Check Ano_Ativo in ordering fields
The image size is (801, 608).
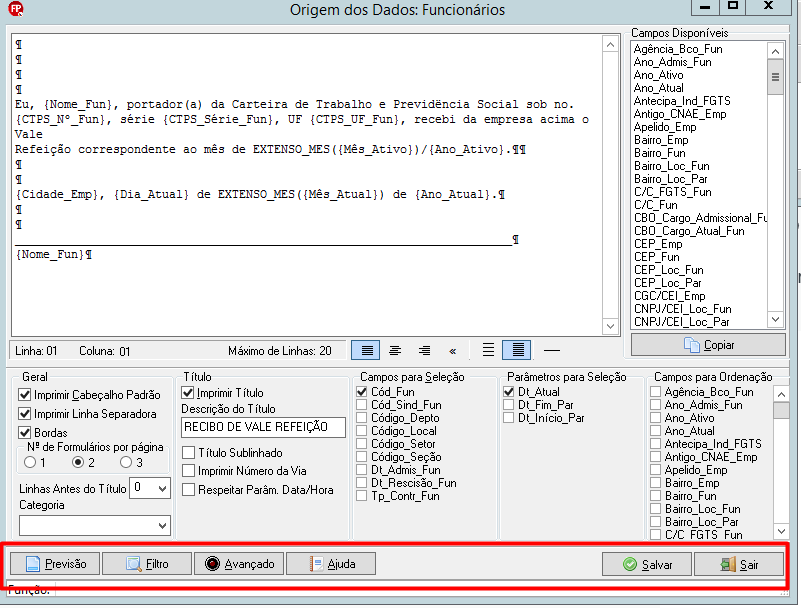(655, 418)
